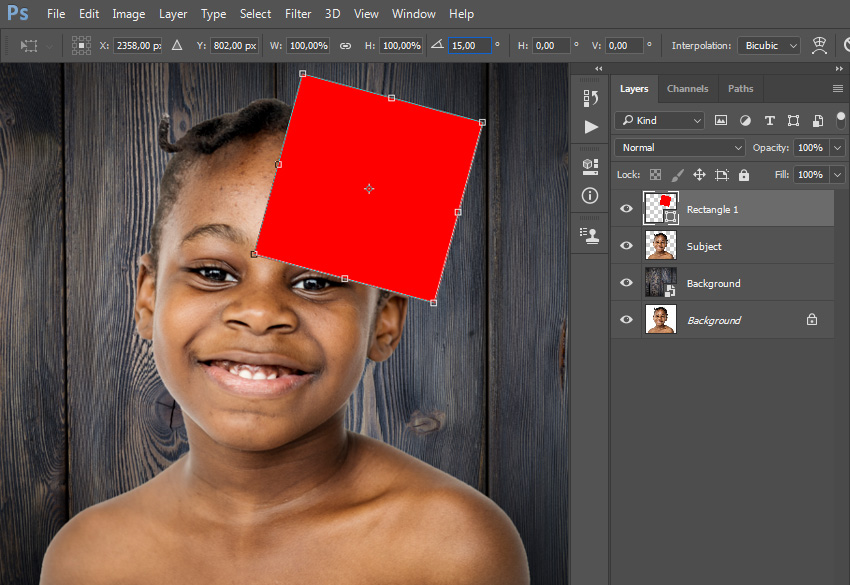
Task: Open the Normal blend mode dropdown
Action: pyautogui.click(x=680, y=147)
